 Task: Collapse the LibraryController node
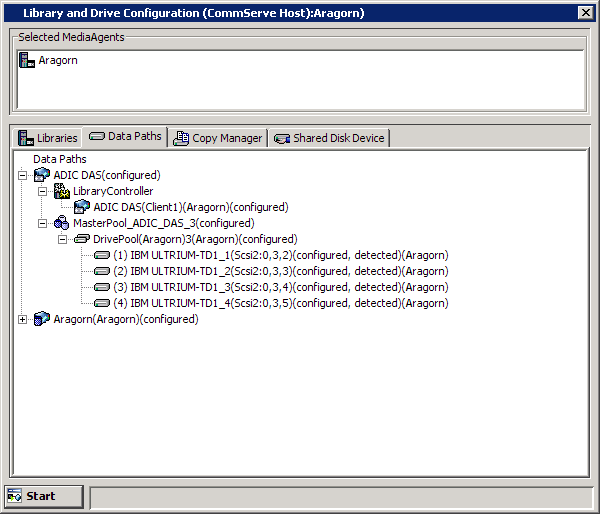42,191
